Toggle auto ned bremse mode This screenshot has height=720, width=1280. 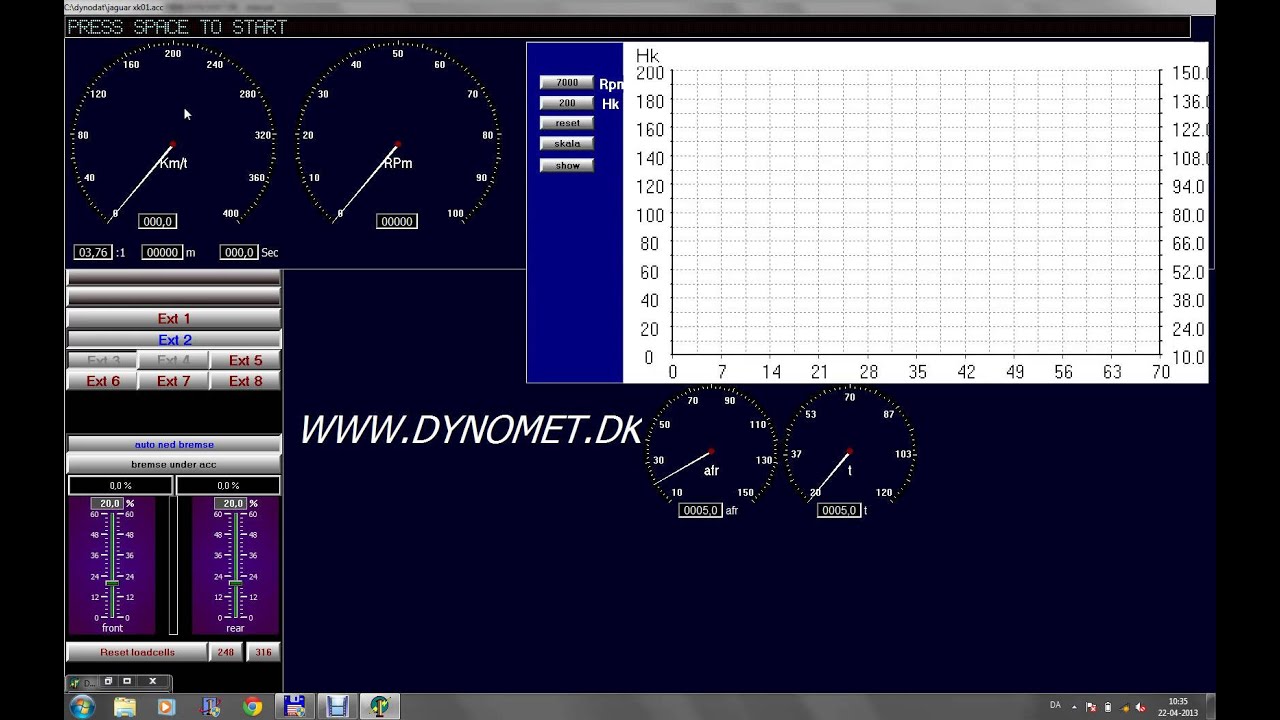click(x=174, y=444)
